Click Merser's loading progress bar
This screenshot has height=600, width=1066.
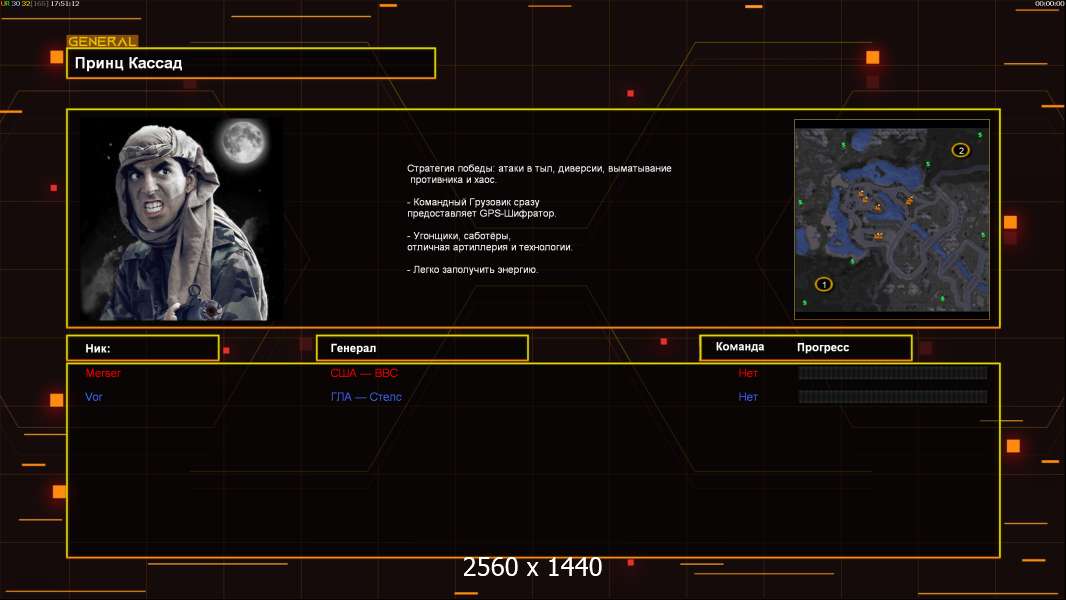pyautogui.click(x=893, y=372)
